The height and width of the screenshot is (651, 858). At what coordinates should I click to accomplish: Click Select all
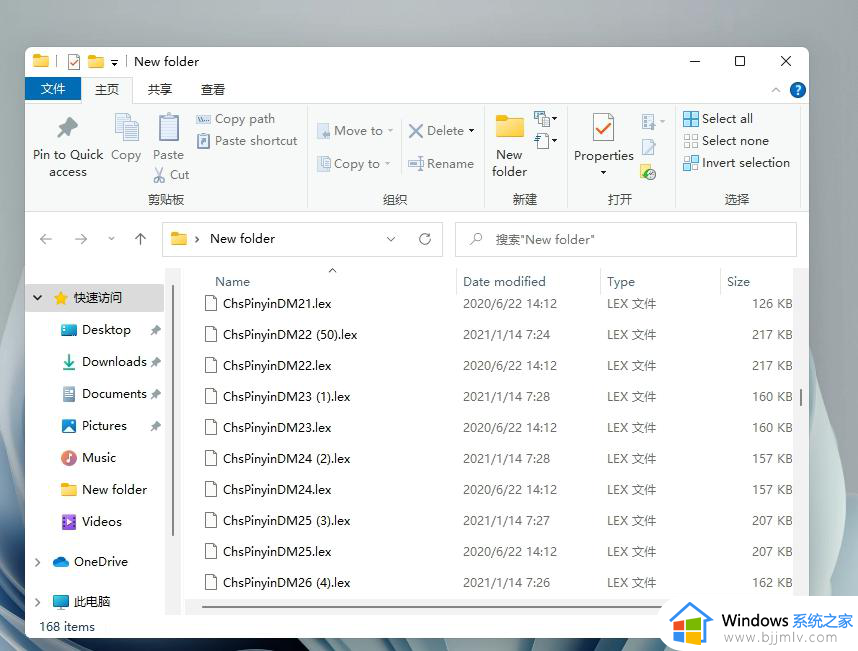tap(718, 119)
